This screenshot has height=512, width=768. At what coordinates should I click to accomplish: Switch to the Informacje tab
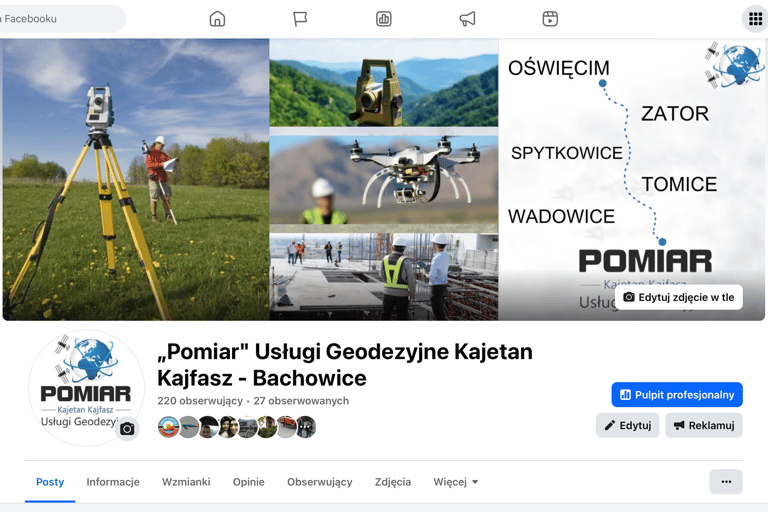(x=113, y=482)
